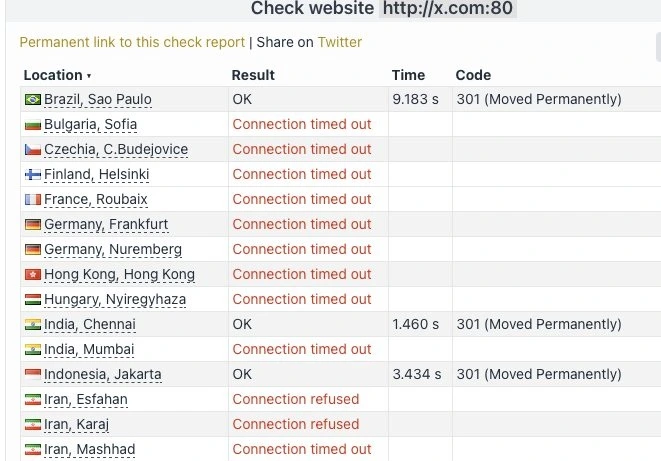Sort the table by the Location column
Screen dimensions: 661x461
coord(56,75)
